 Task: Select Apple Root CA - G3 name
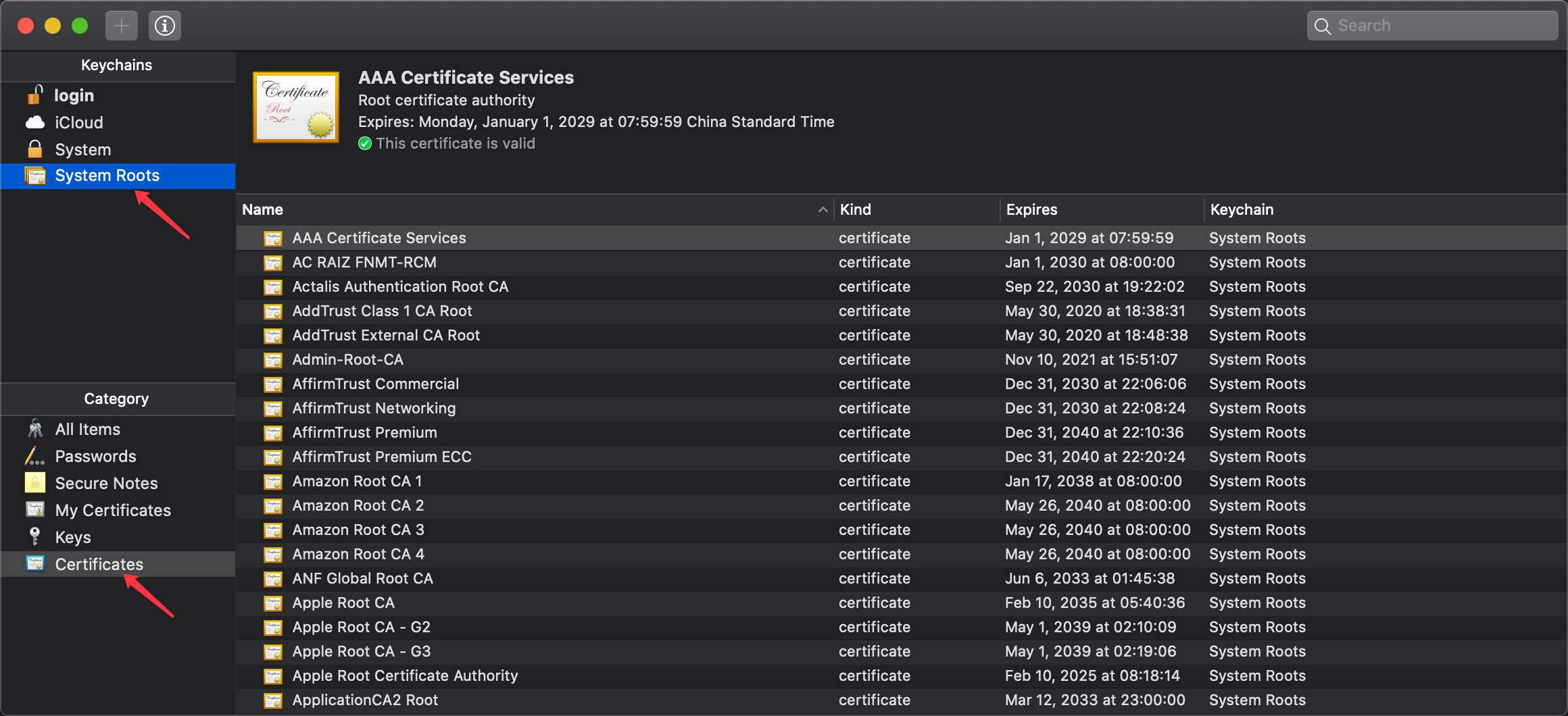pos(362,651)
